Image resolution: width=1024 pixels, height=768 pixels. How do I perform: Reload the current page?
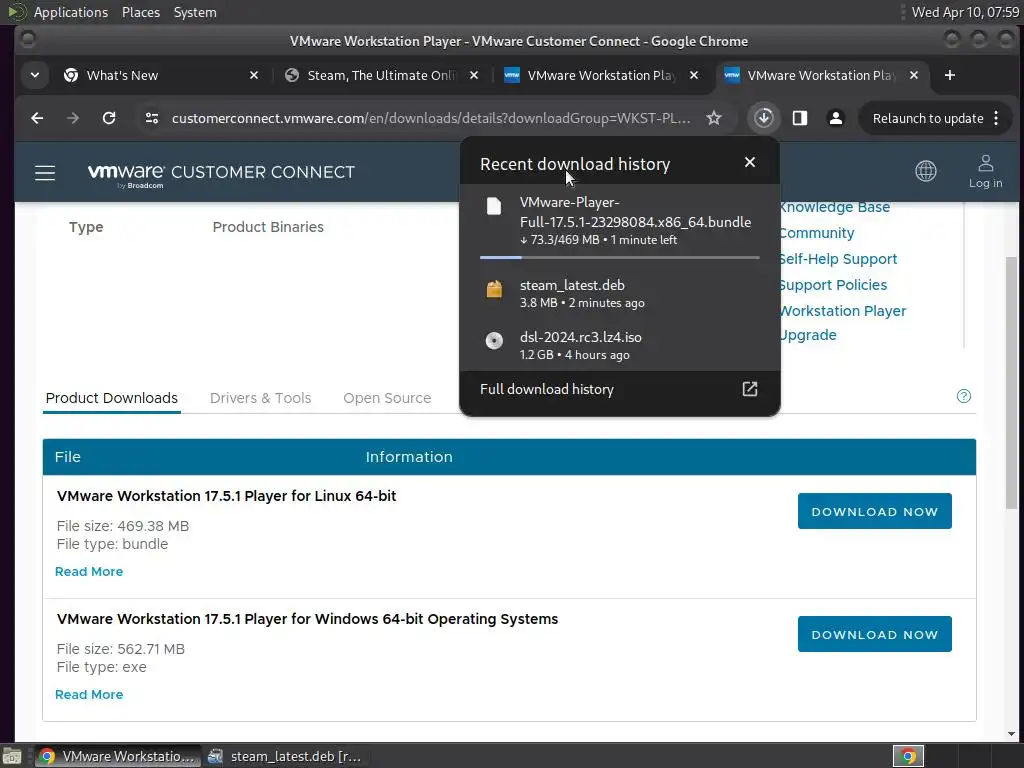109,118
